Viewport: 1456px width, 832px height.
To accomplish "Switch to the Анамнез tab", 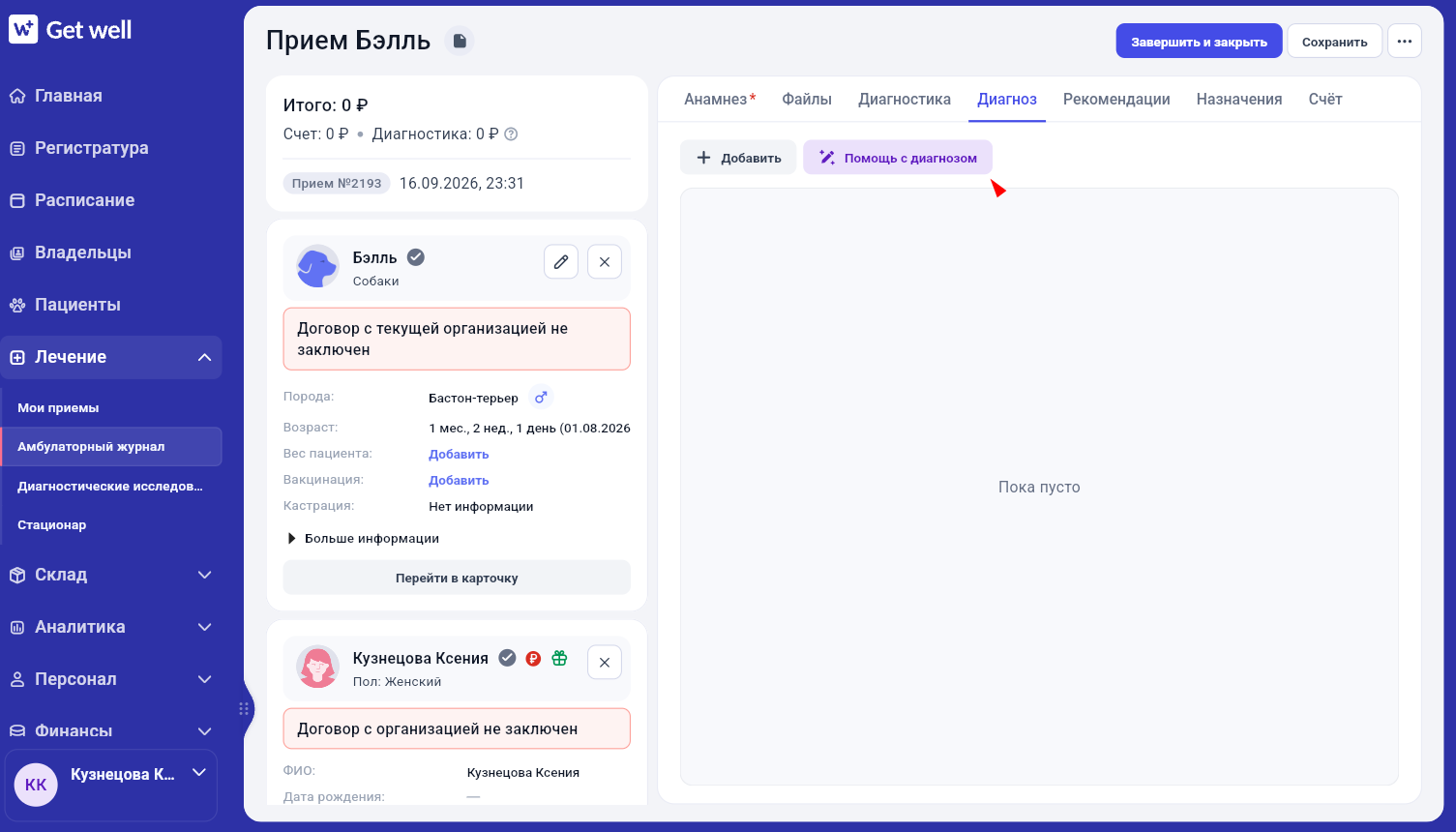I will [720, 99].
